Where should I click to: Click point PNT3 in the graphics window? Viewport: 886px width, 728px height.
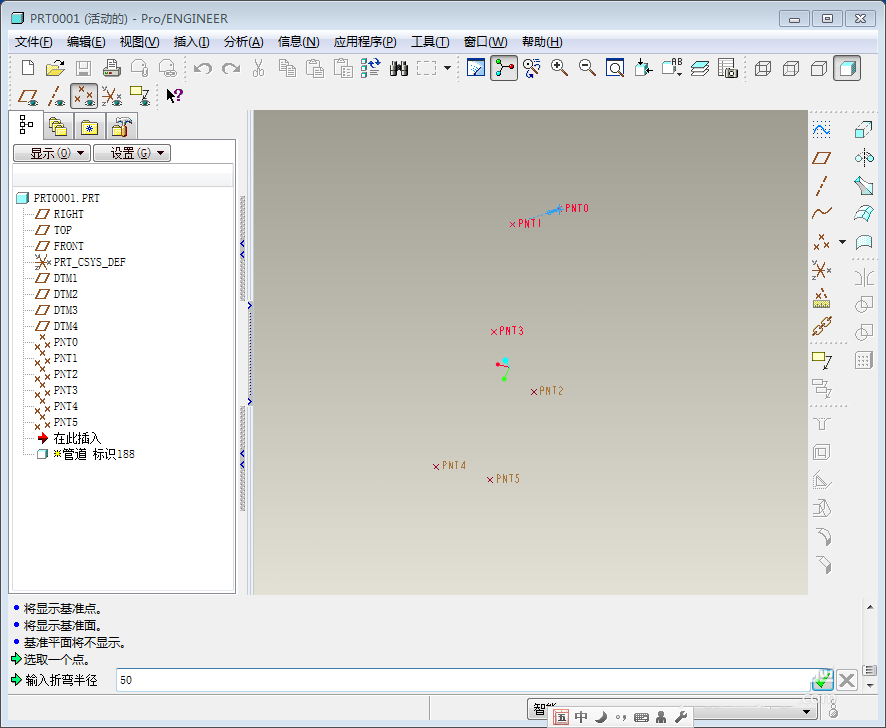click(494, 332)
